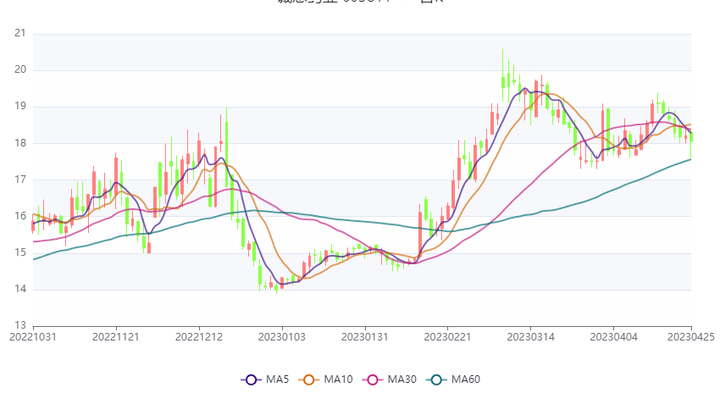Click the y-axis value 18
Viewport: 720px width, 405px height.
(x=20, y=143)
